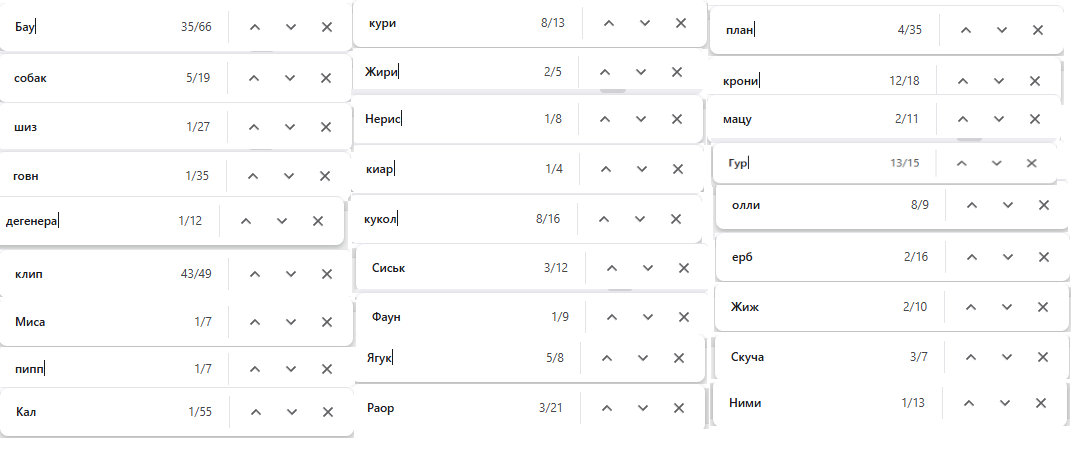Close the 'Гур' find bar
1091x457 pixels.
click(1031, 163)
